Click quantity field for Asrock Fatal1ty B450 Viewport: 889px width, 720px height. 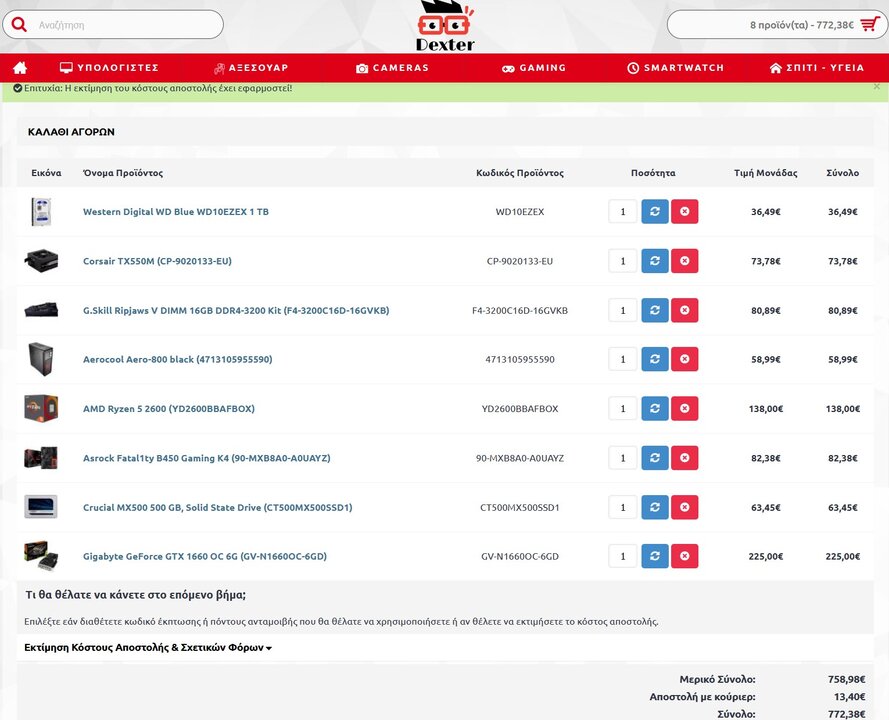coord(623,458)
